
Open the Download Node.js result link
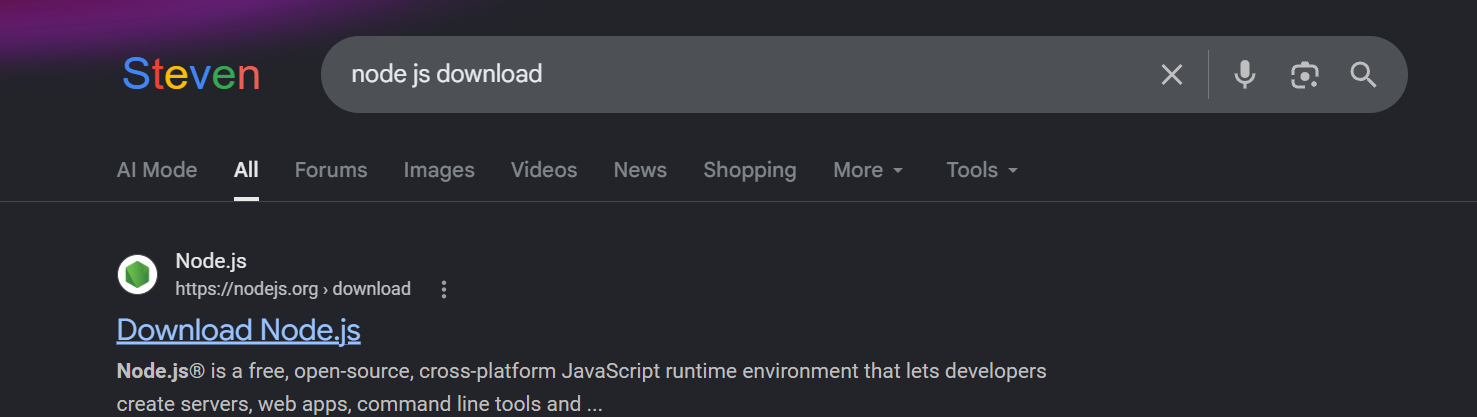tap(238, 330)
